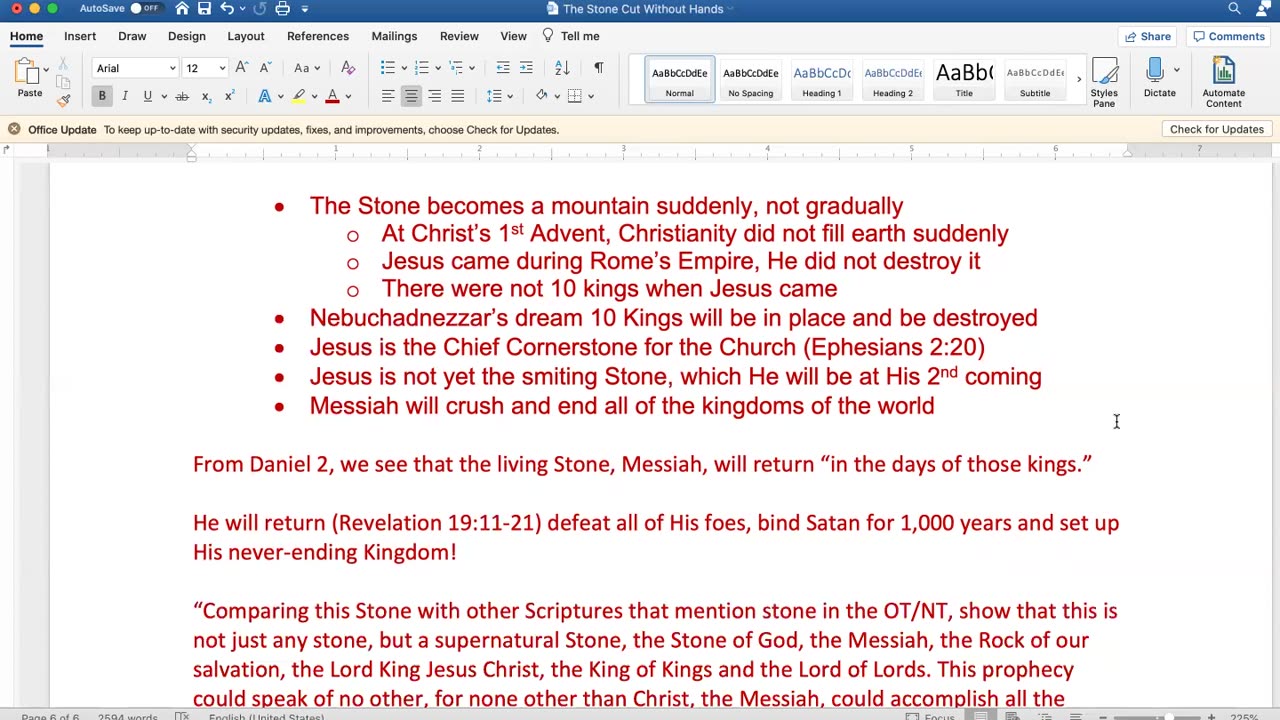Open the Mailings tab
The width and height of the screenshot is (1280, 720).
394,36
